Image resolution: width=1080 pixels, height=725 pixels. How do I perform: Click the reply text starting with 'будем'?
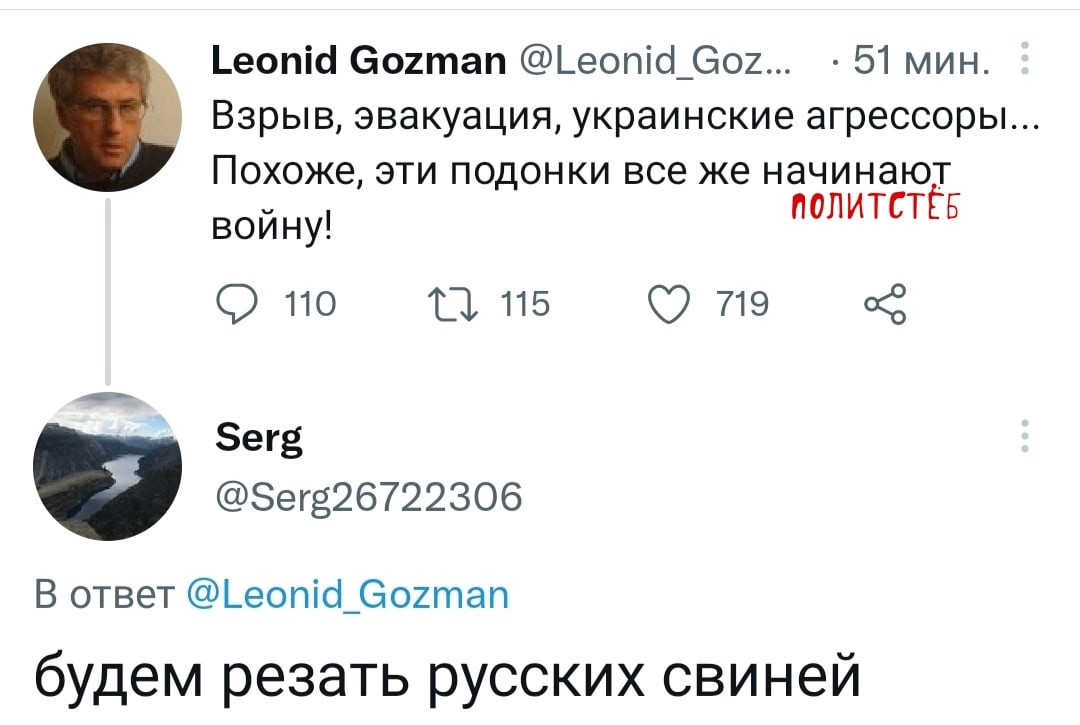tap(446, 677)
